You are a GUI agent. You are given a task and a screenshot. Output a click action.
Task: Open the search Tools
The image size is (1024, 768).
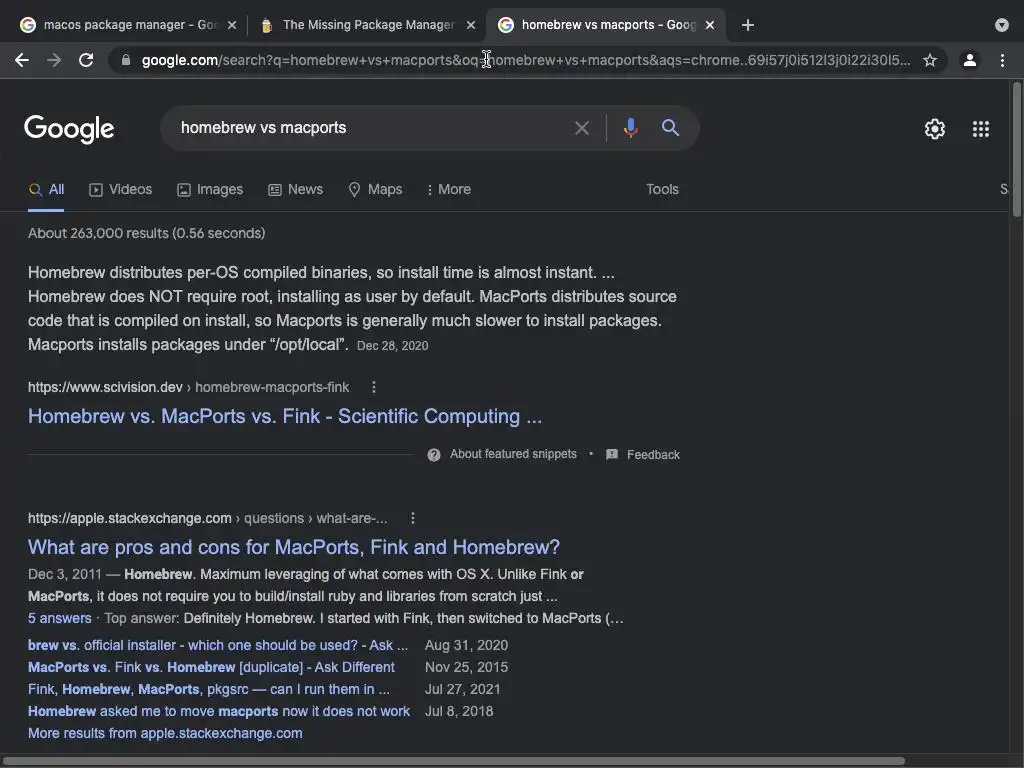tap(662, 189)
